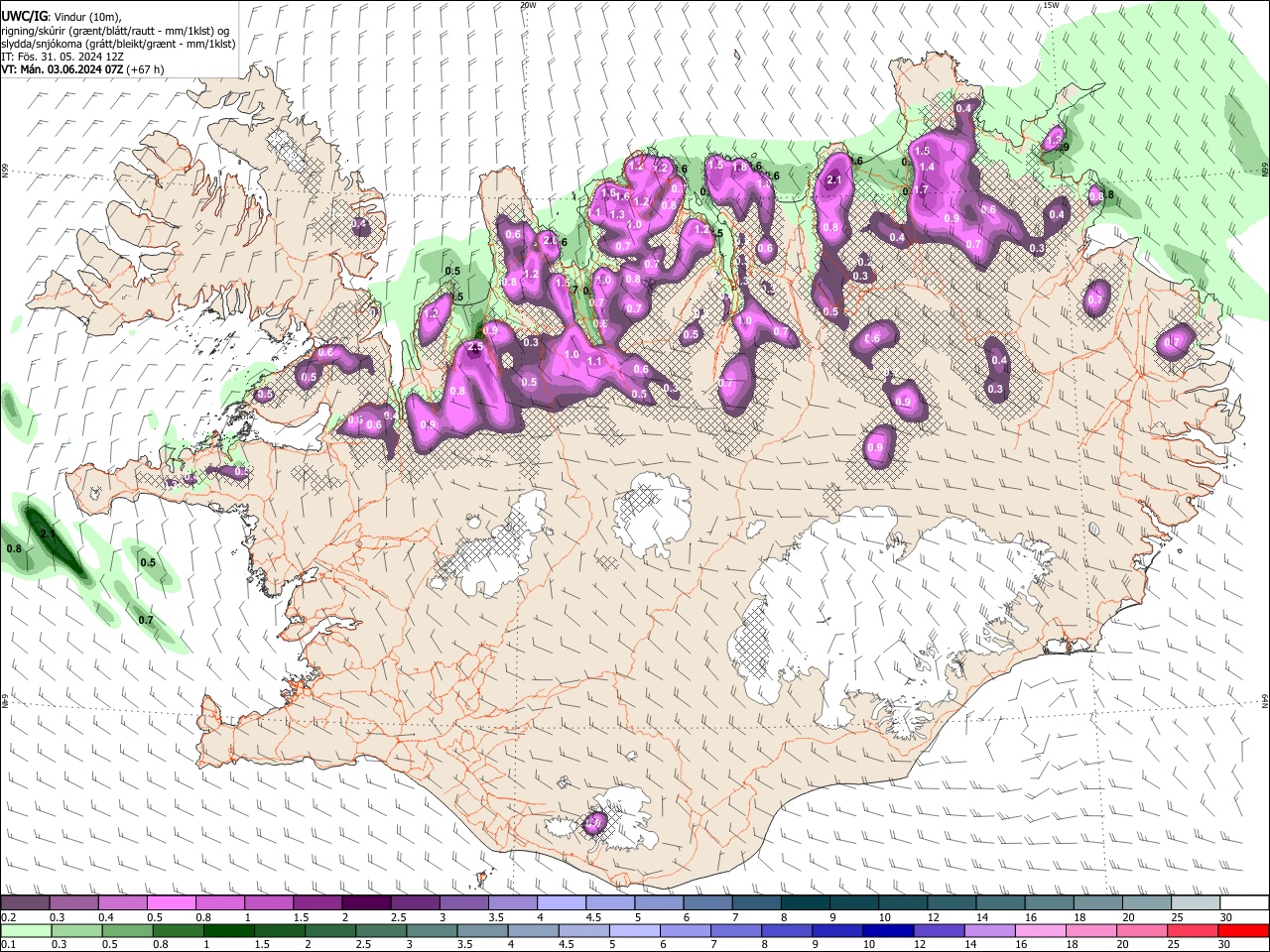Click the '2.1' value inside the purple snow area
Screen dimensions: 1270x952
834,179
